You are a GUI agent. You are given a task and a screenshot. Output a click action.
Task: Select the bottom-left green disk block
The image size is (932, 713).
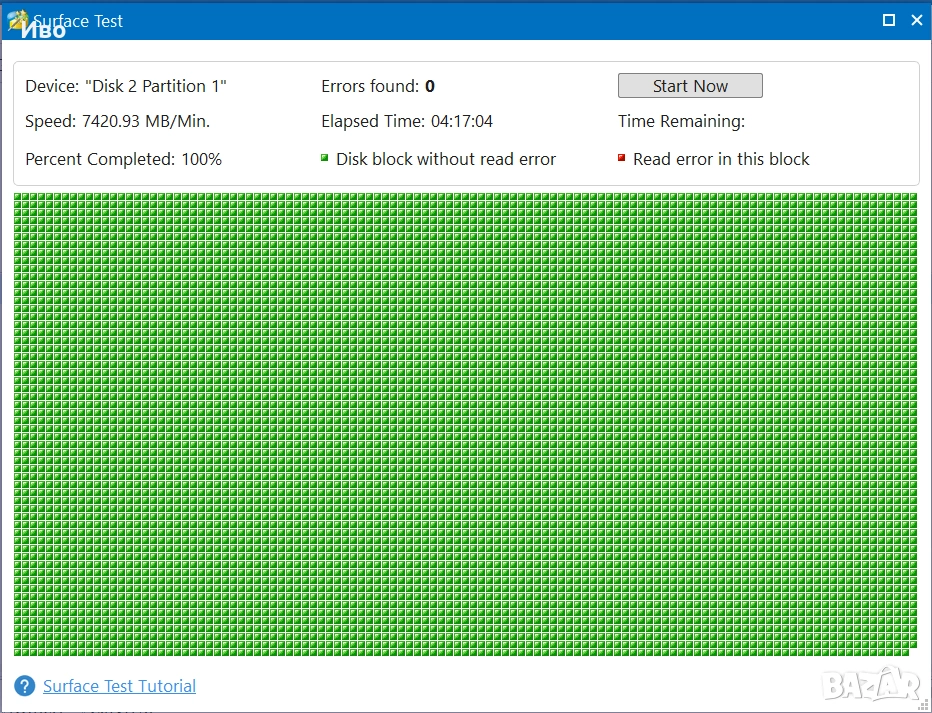point(19,651)
